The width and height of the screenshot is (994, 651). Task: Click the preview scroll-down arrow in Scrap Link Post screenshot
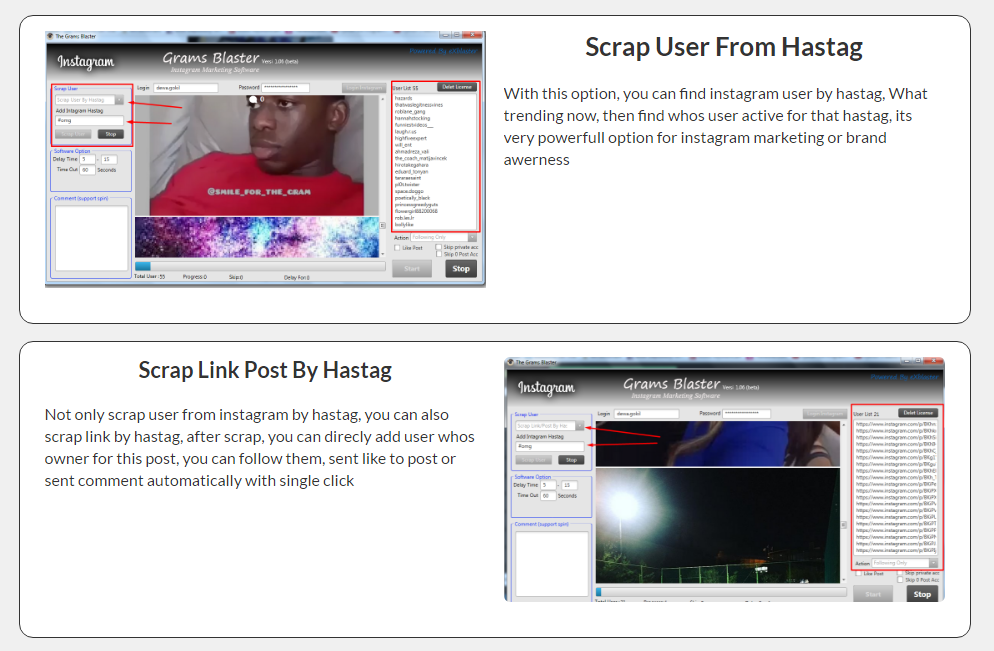tap(843, 579)
